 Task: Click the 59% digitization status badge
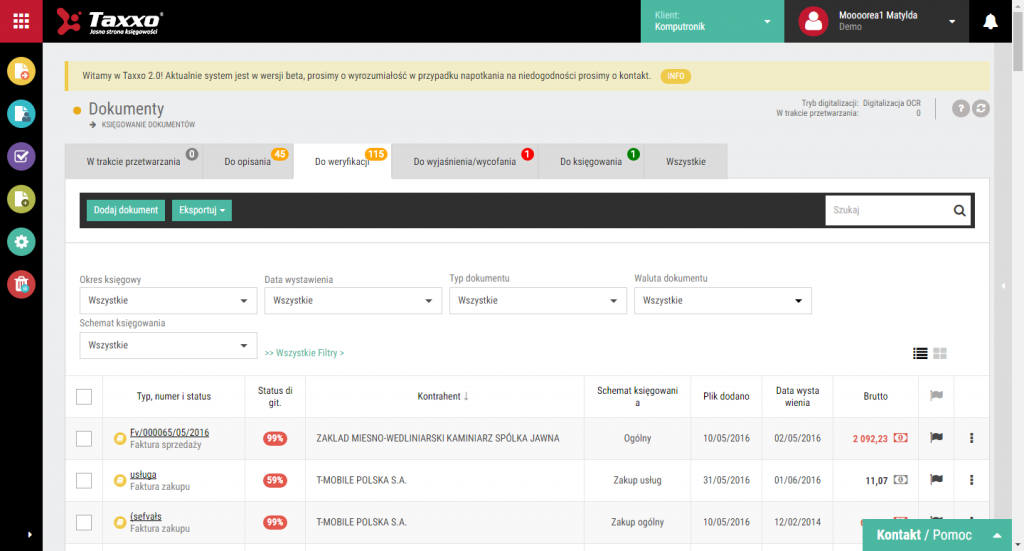[x=275, y=480]
